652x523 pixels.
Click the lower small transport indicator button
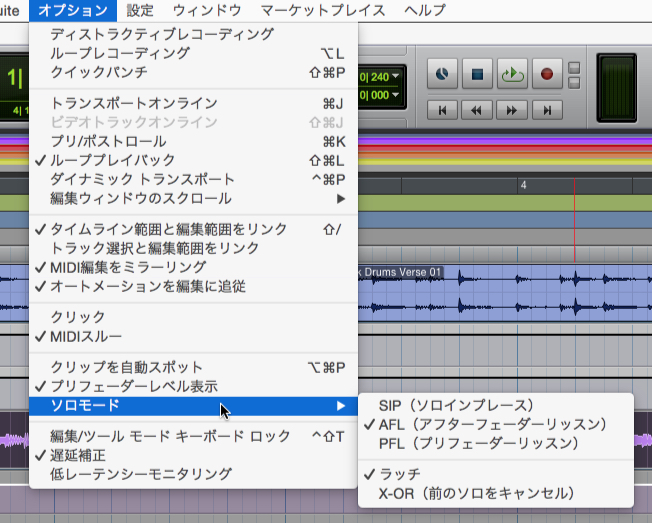tap(574, 83)
